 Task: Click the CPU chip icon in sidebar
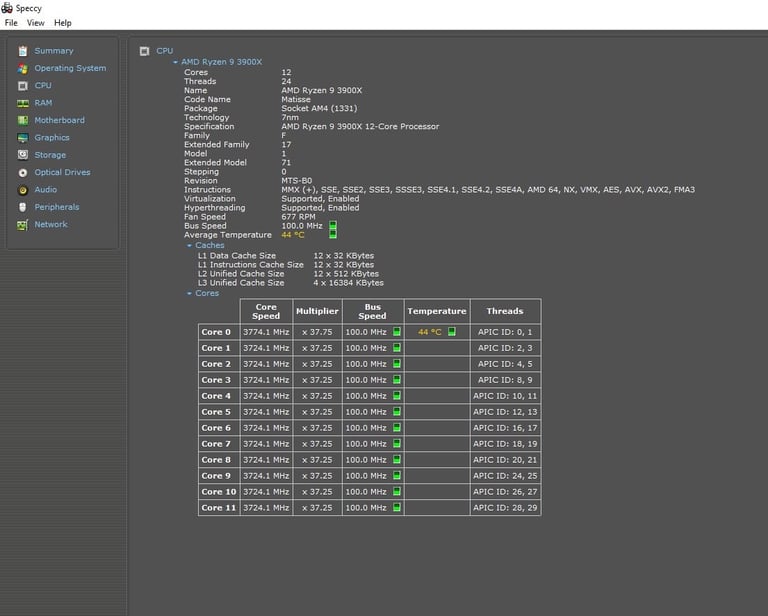click(x=23, y=86)
